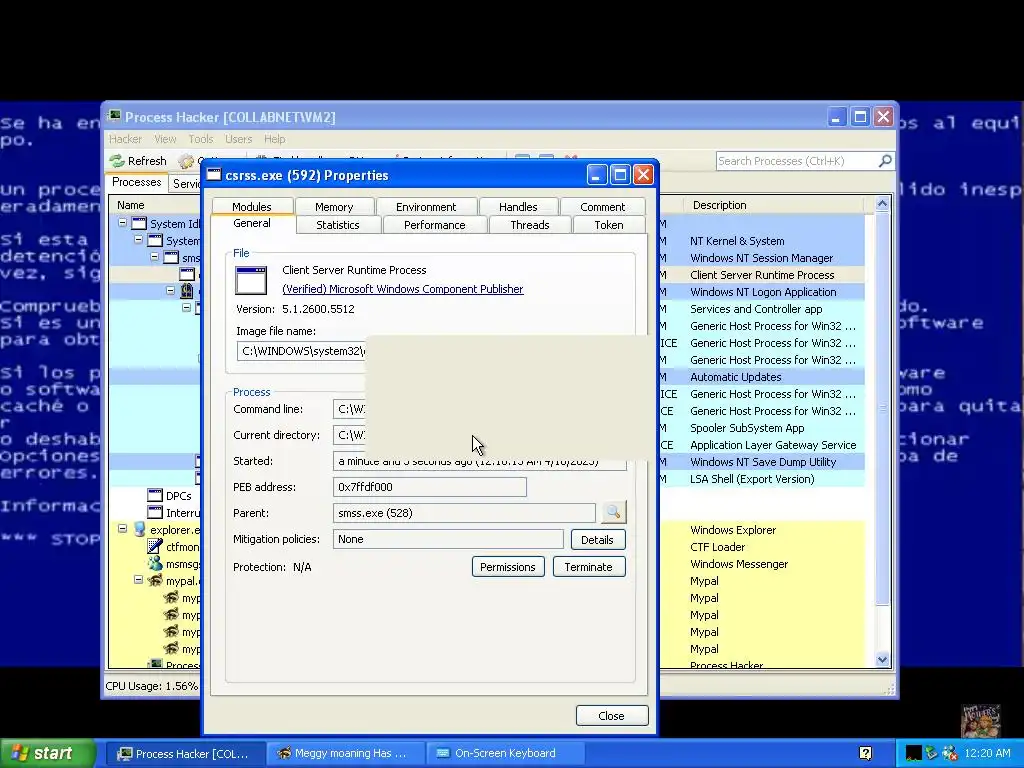
Task: Click the Process Hacker title bar icon
Action: [x=114, y=116]
